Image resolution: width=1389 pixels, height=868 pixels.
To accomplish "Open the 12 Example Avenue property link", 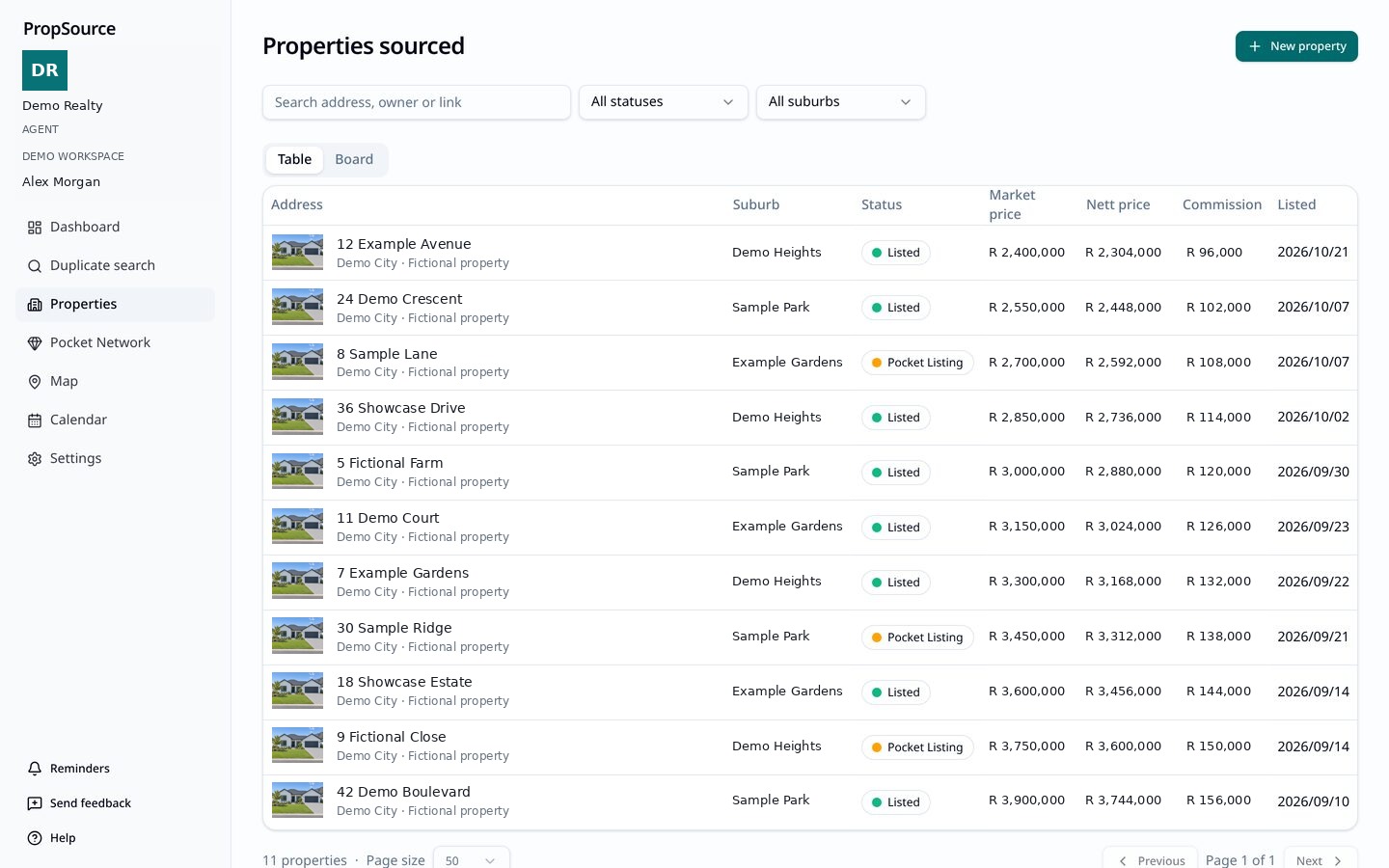I will 404,245.
